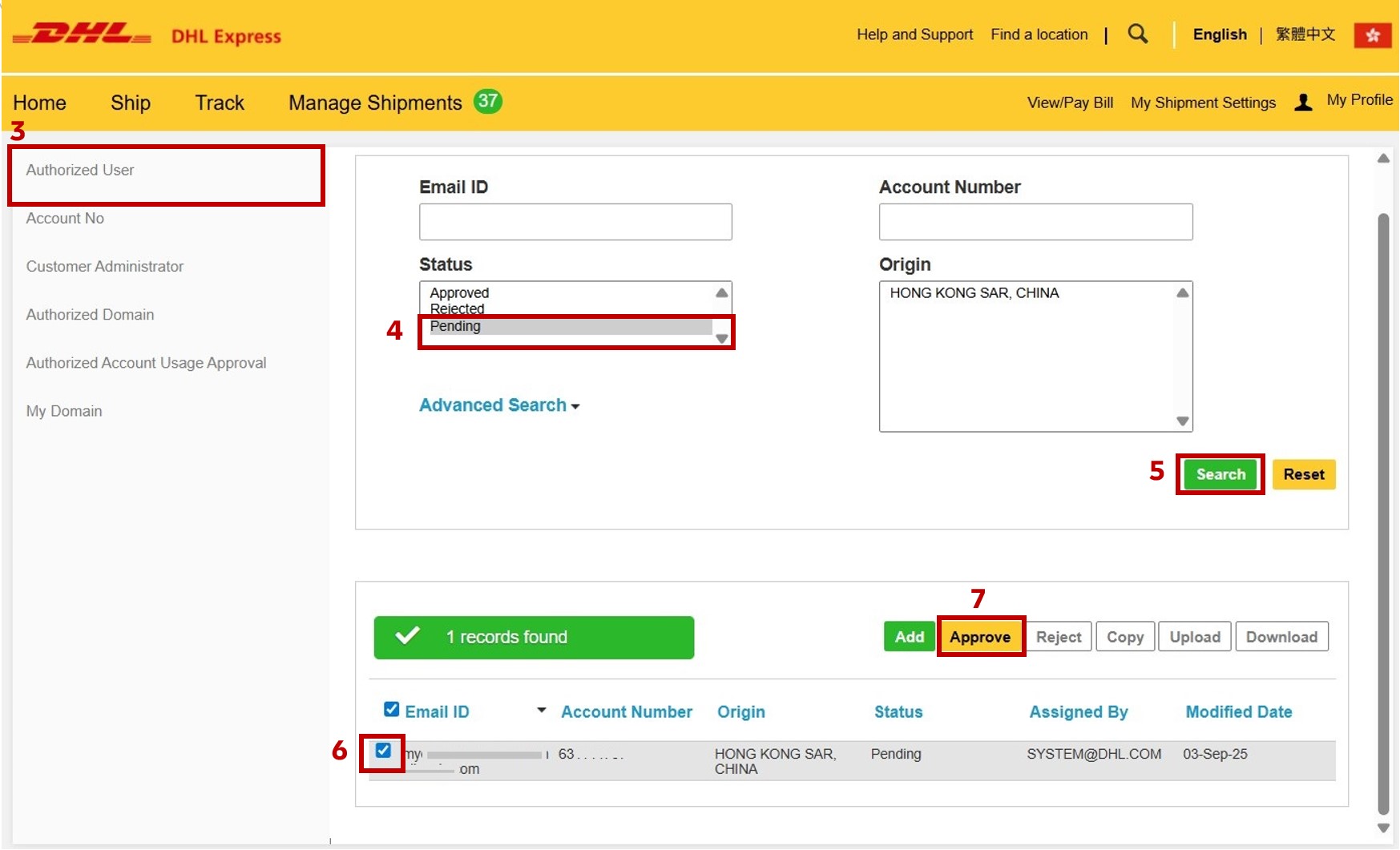Click the Hong Kong flag icon
Screen dimensions: 1400x850
coord(1372,35)
